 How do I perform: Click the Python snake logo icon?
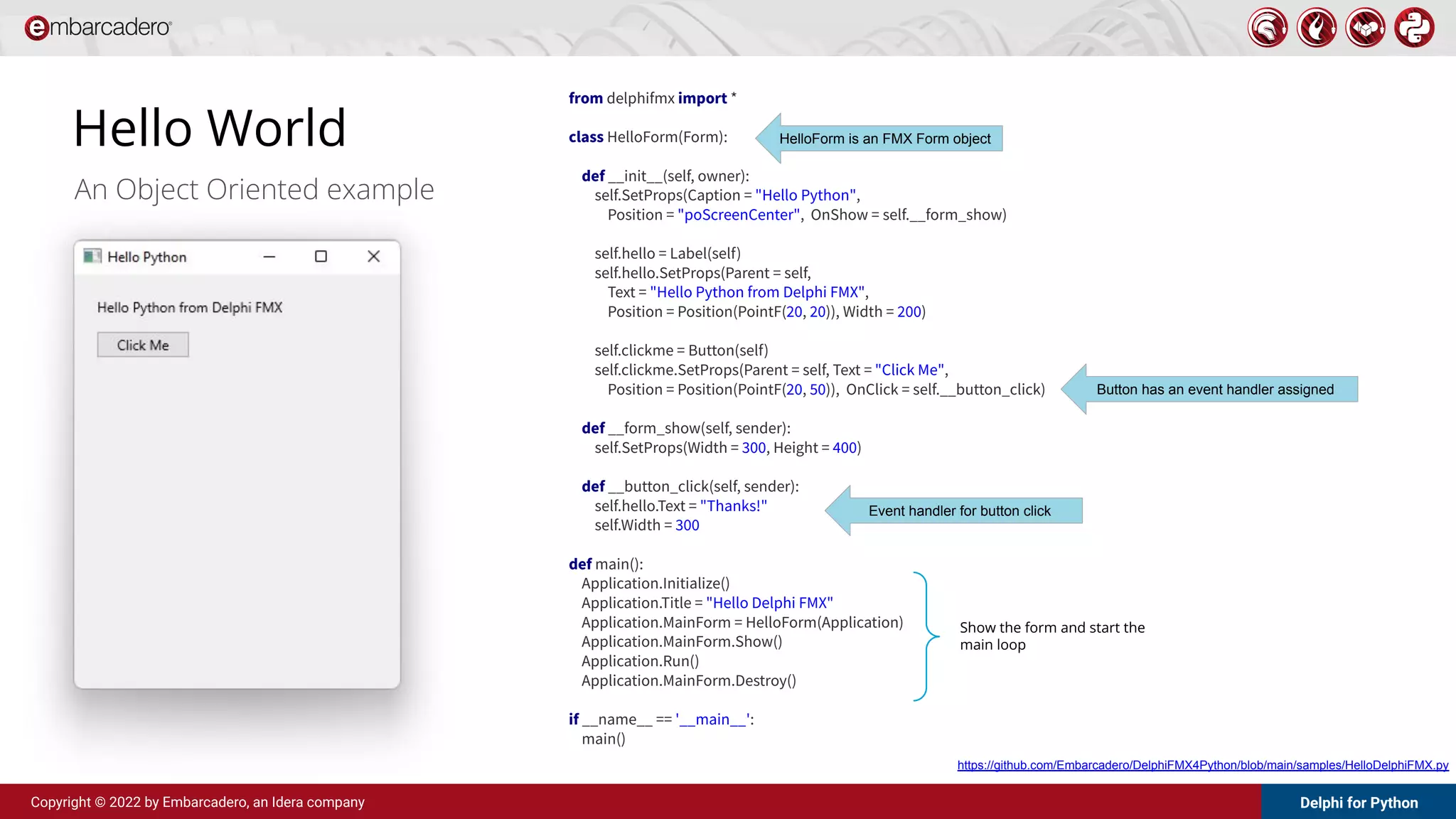pyautogui.click(x=1414, y=28)
